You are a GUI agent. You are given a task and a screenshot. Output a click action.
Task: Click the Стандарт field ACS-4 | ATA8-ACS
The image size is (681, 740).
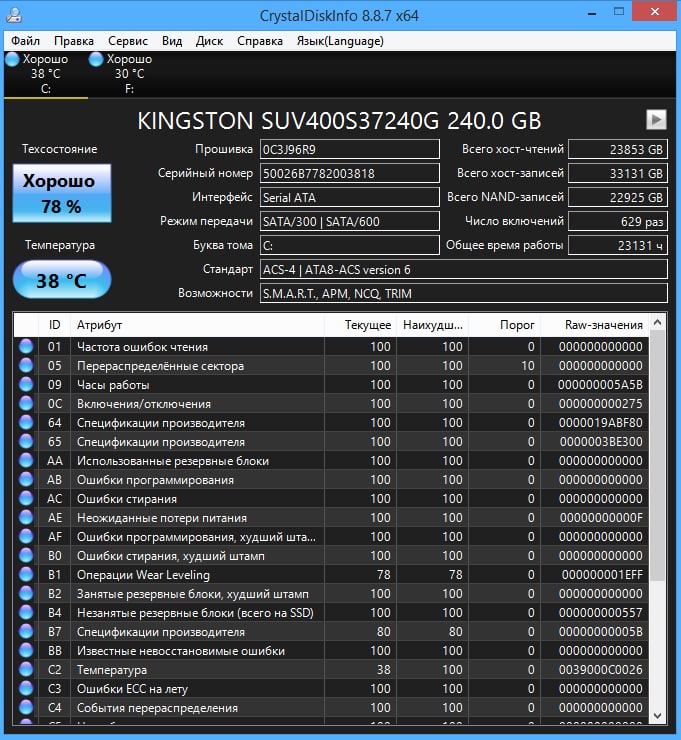[463, 269]
